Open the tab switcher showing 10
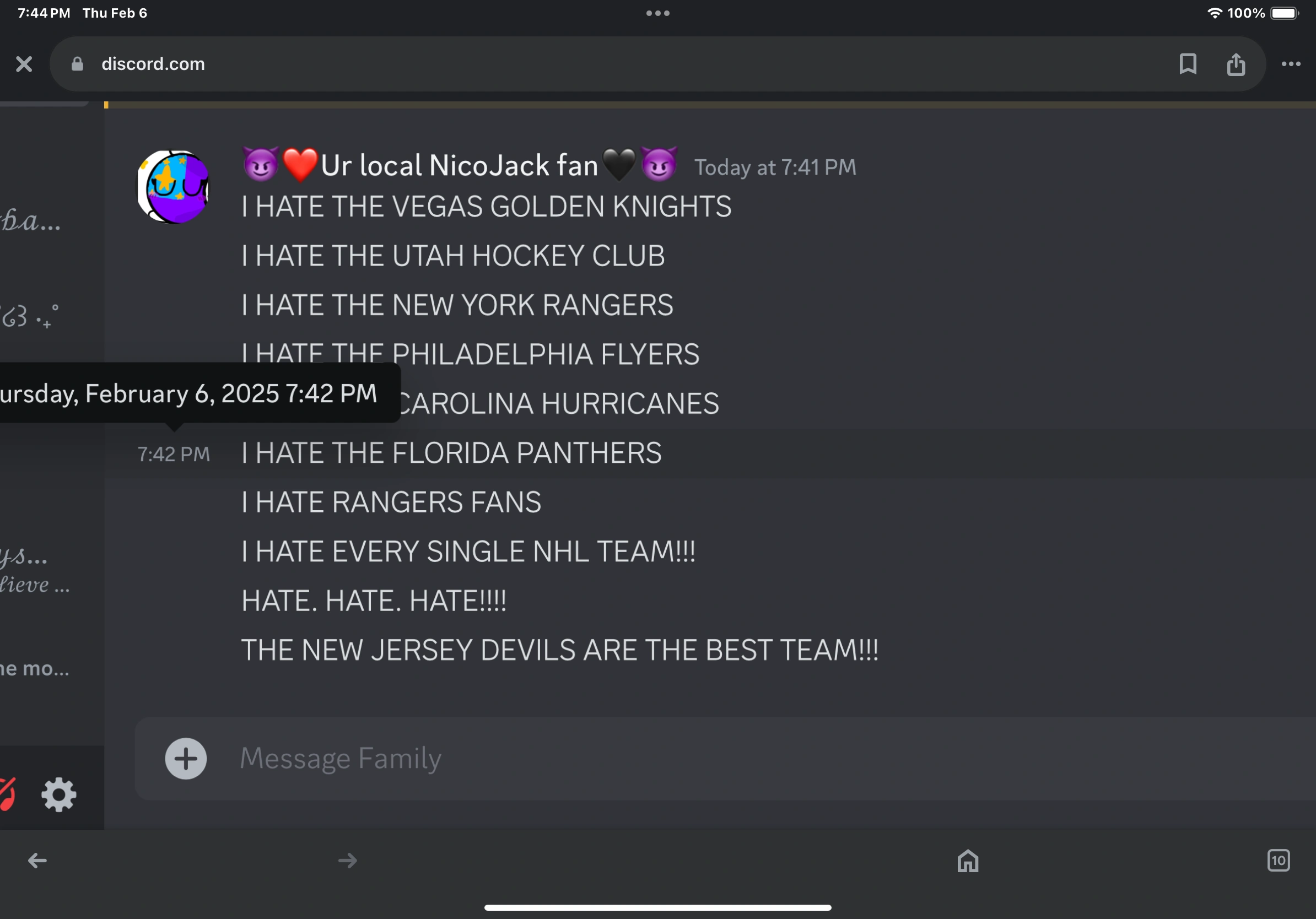This screenshot has height=919, width=1316. pos(1278,860)
